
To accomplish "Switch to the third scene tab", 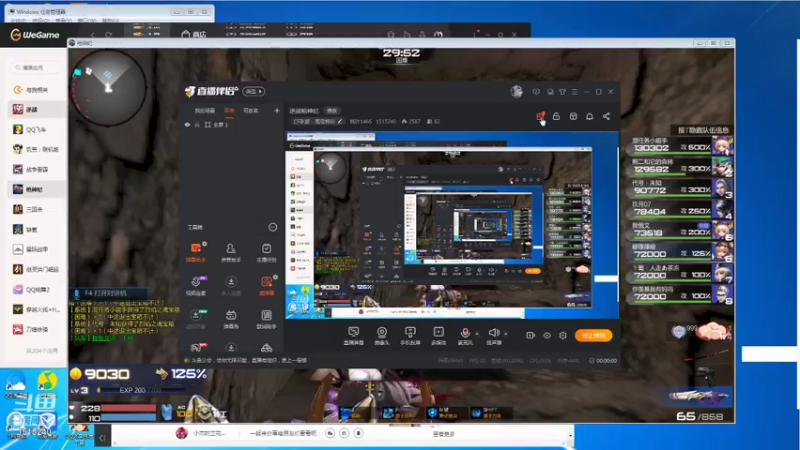I will pyautogui.click(x=251, y=110).
